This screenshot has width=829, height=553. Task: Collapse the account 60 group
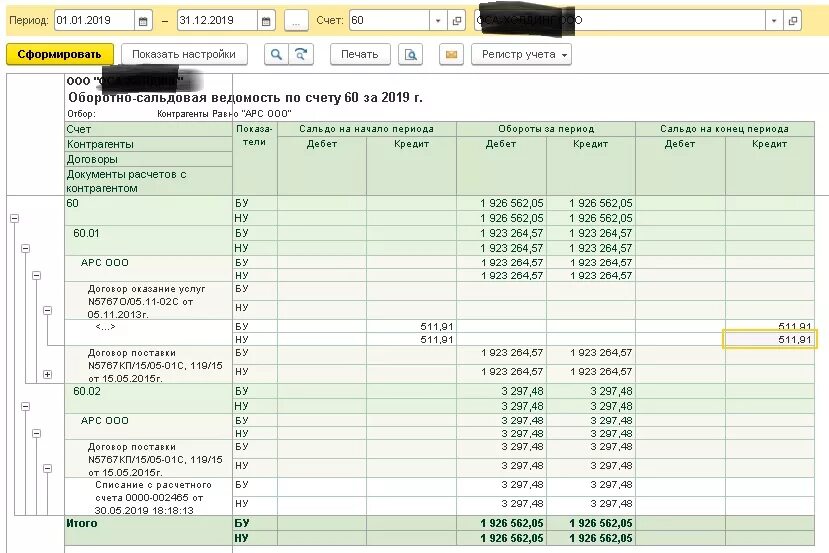(x=15, y=218)
